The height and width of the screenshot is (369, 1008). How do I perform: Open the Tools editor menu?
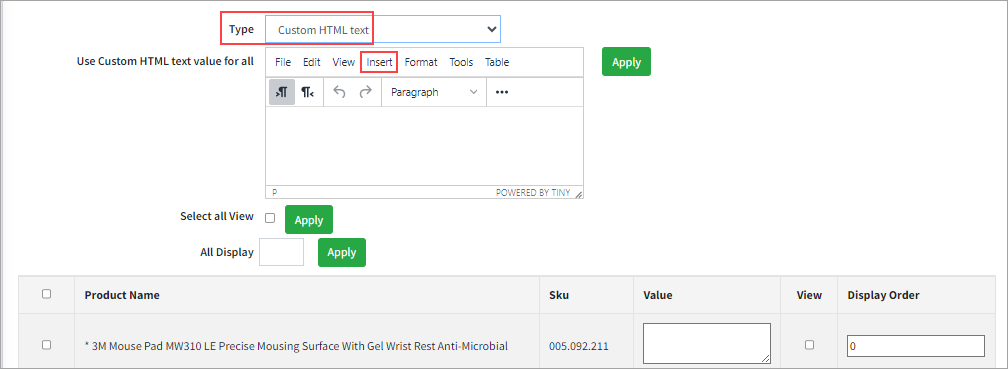[461, 62]
